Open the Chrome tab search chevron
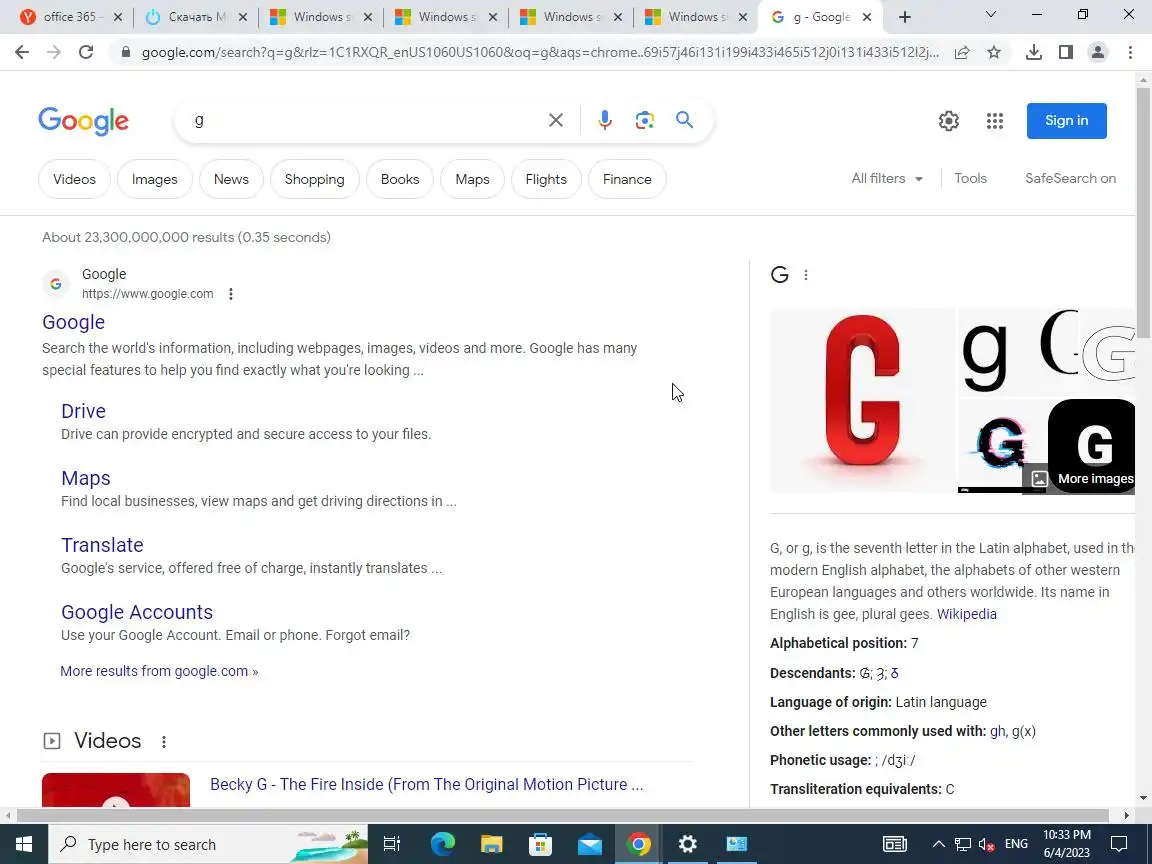 click(x=990, y=15)
